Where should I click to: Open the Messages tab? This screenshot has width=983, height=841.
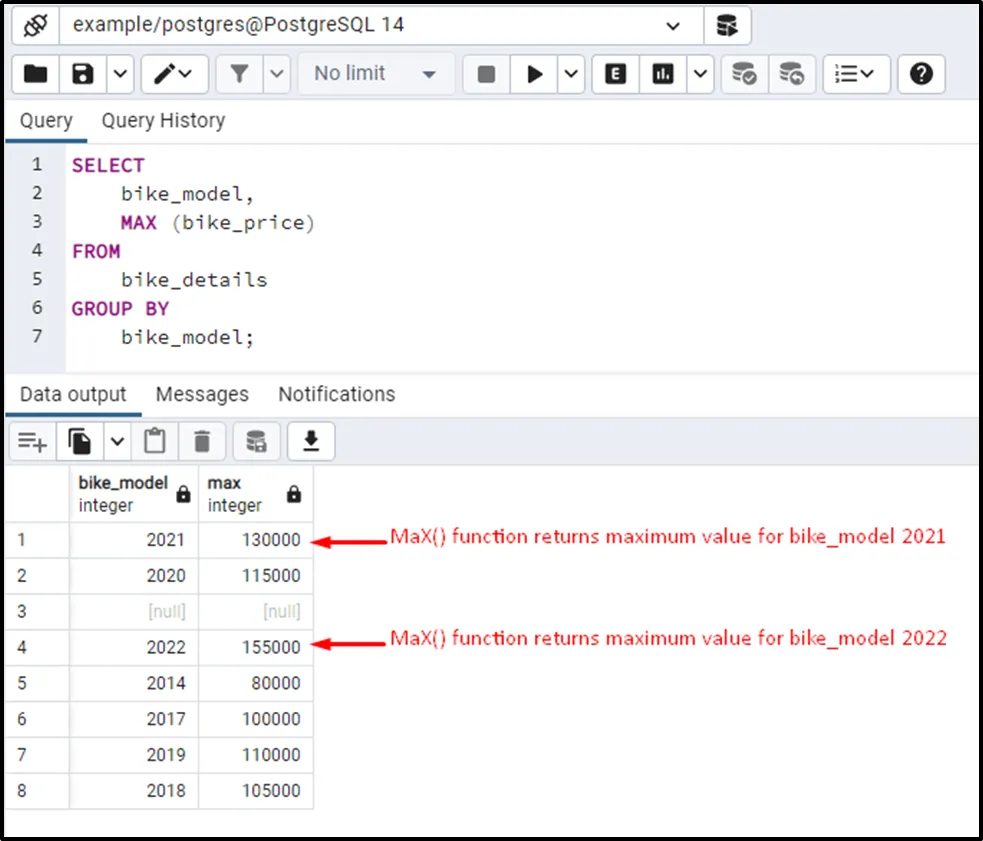coord(202,394)
